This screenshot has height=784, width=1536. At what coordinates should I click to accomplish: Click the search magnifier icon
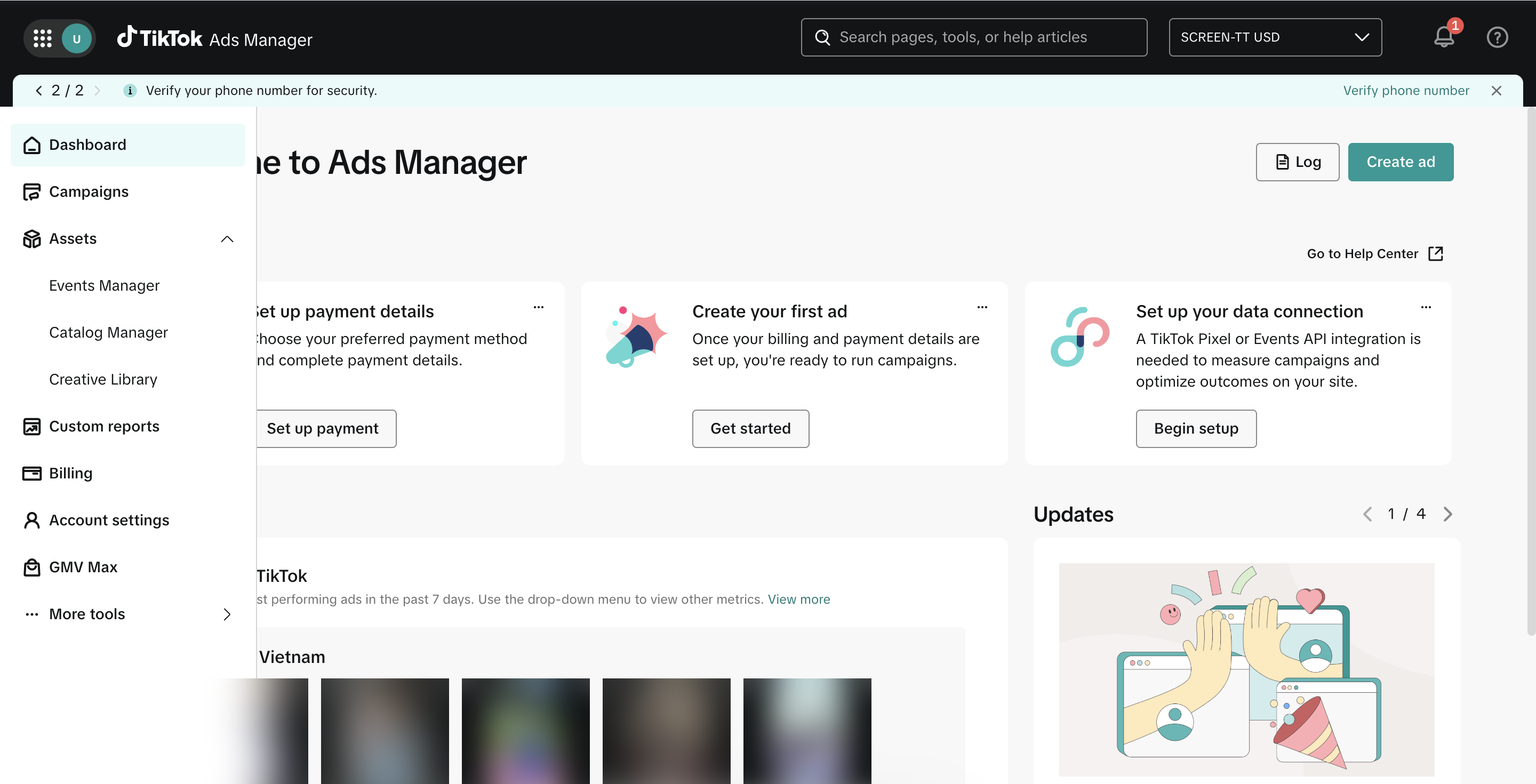822,37
